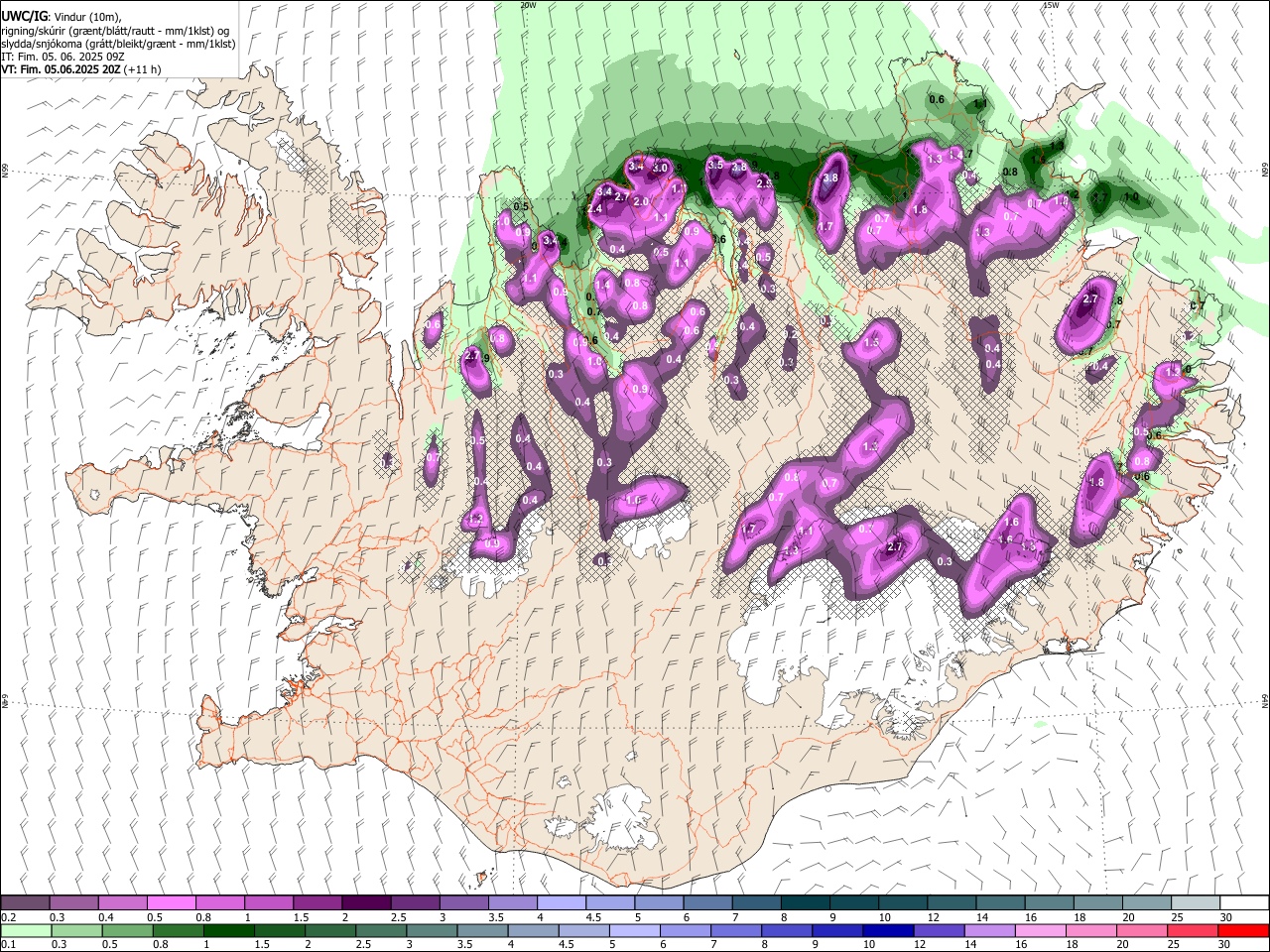Screen dimensions: 1270x952
Task: Pick the 0.8 forest green swatch in lower legend
Action: point(179,930)
